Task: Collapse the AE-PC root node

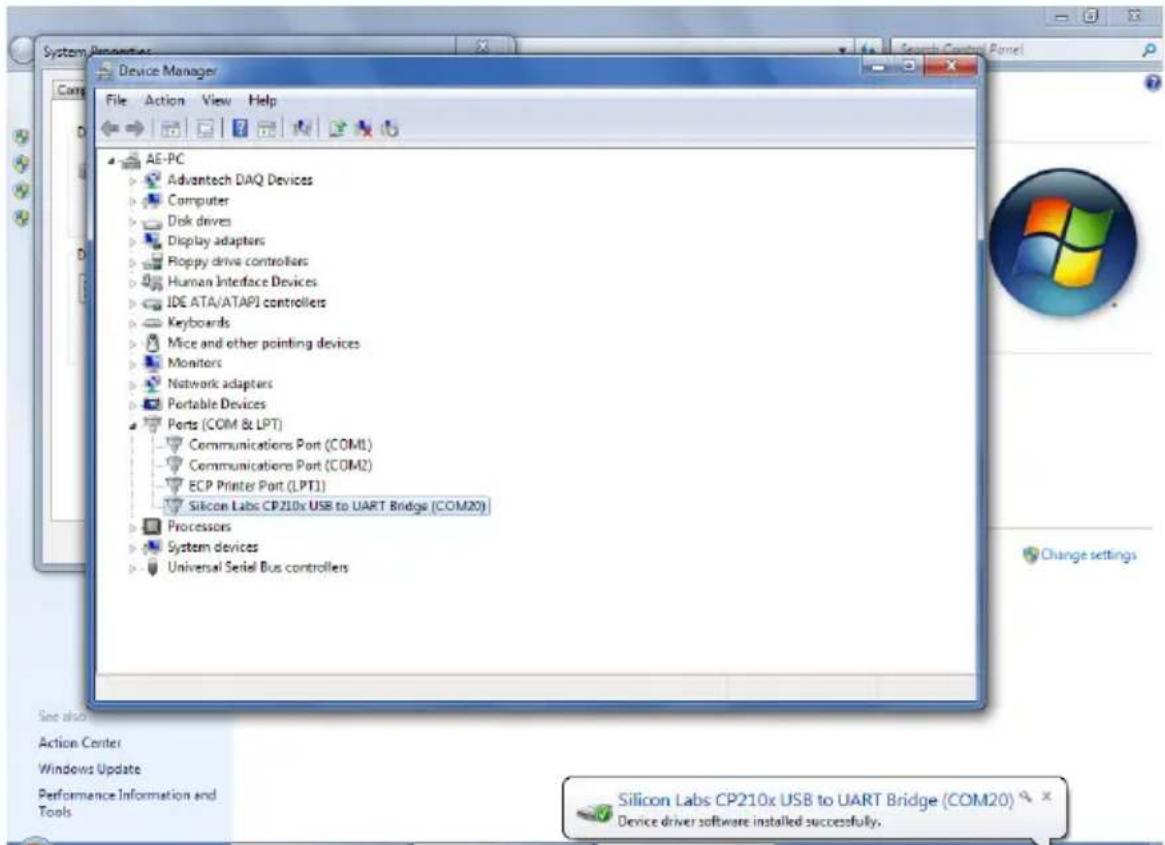Action: (x=112, y=160)
